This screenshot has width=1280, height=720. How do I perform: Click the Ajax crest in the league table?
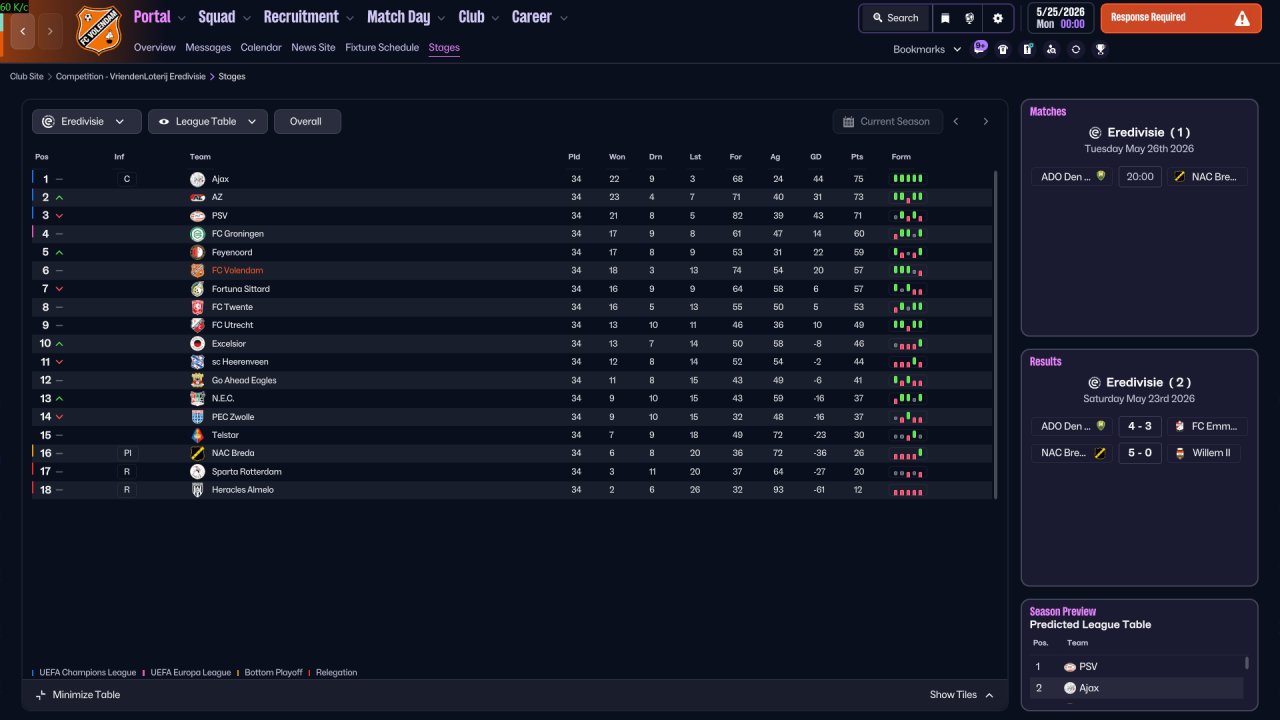pyautogui.click(x=197, y=179)
